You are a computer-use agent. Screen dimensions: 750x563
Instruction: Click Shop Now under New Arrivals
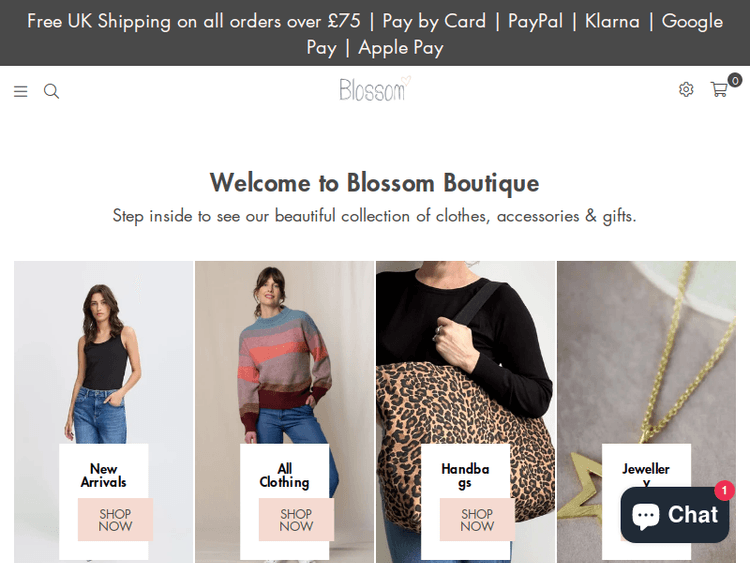[115, 520]
